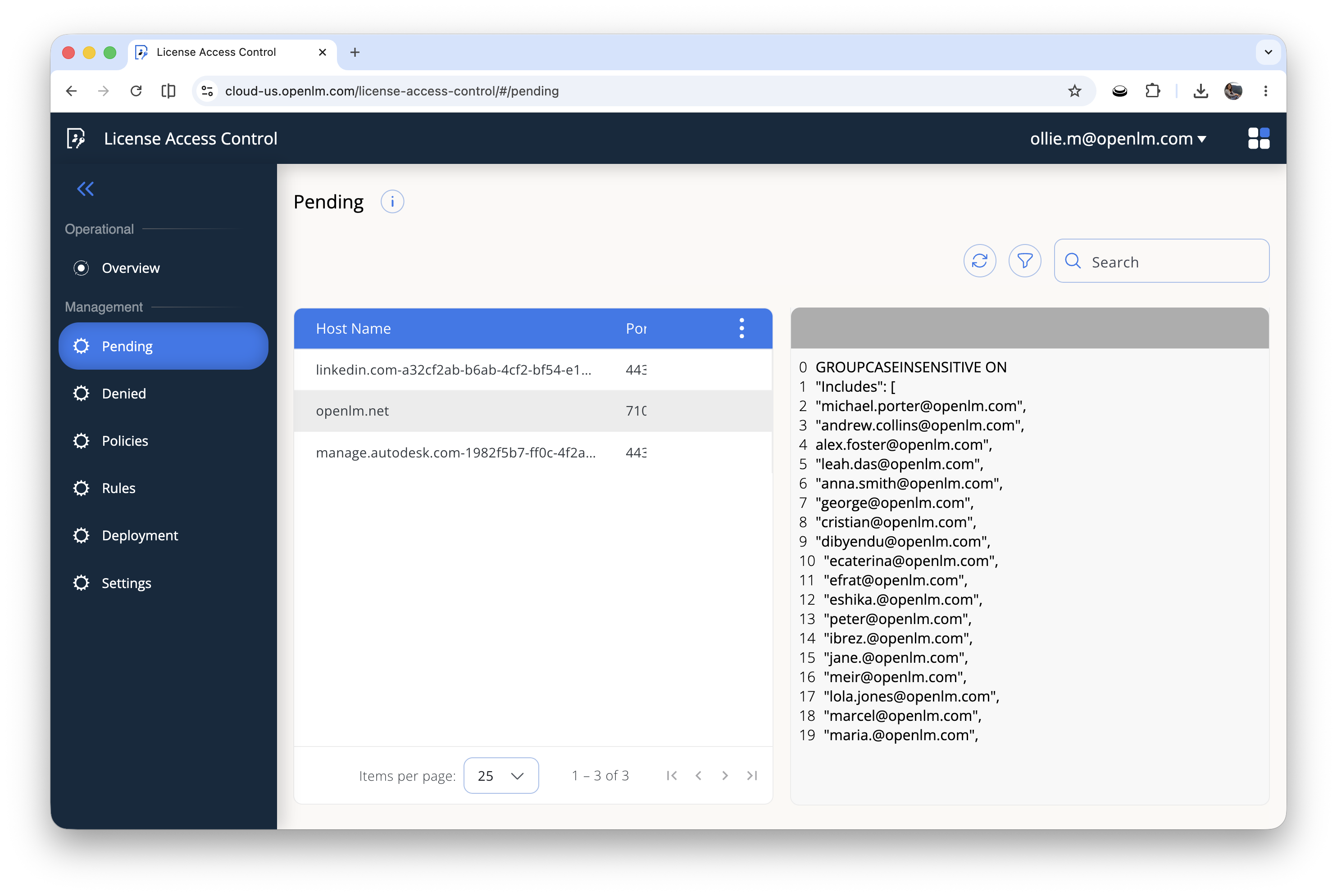Open the app switcher grid icon
The height and width of the screenshot is (896, 1337).
1258,138
